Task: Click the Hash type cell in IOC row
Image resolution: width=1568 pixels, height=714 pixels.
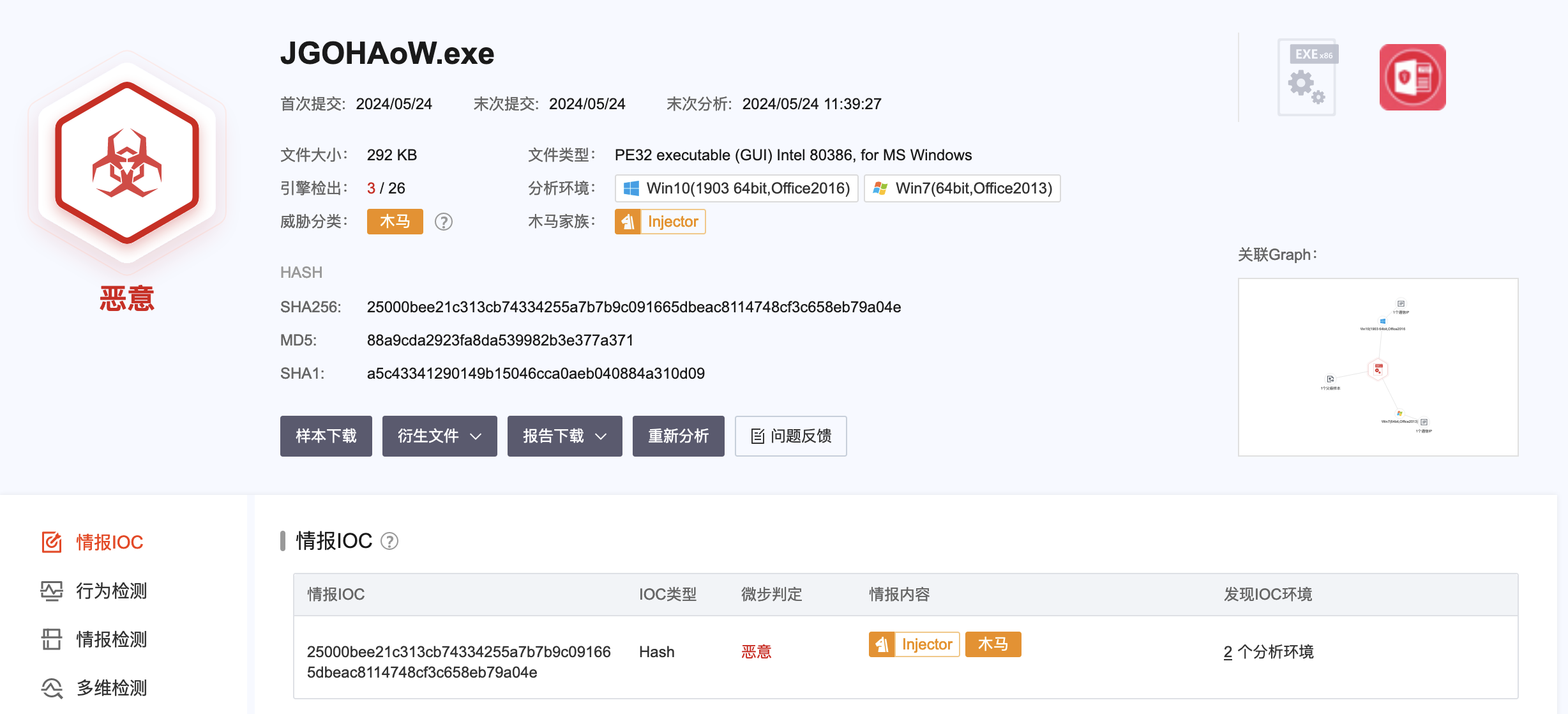Action: tap(657, 652)
